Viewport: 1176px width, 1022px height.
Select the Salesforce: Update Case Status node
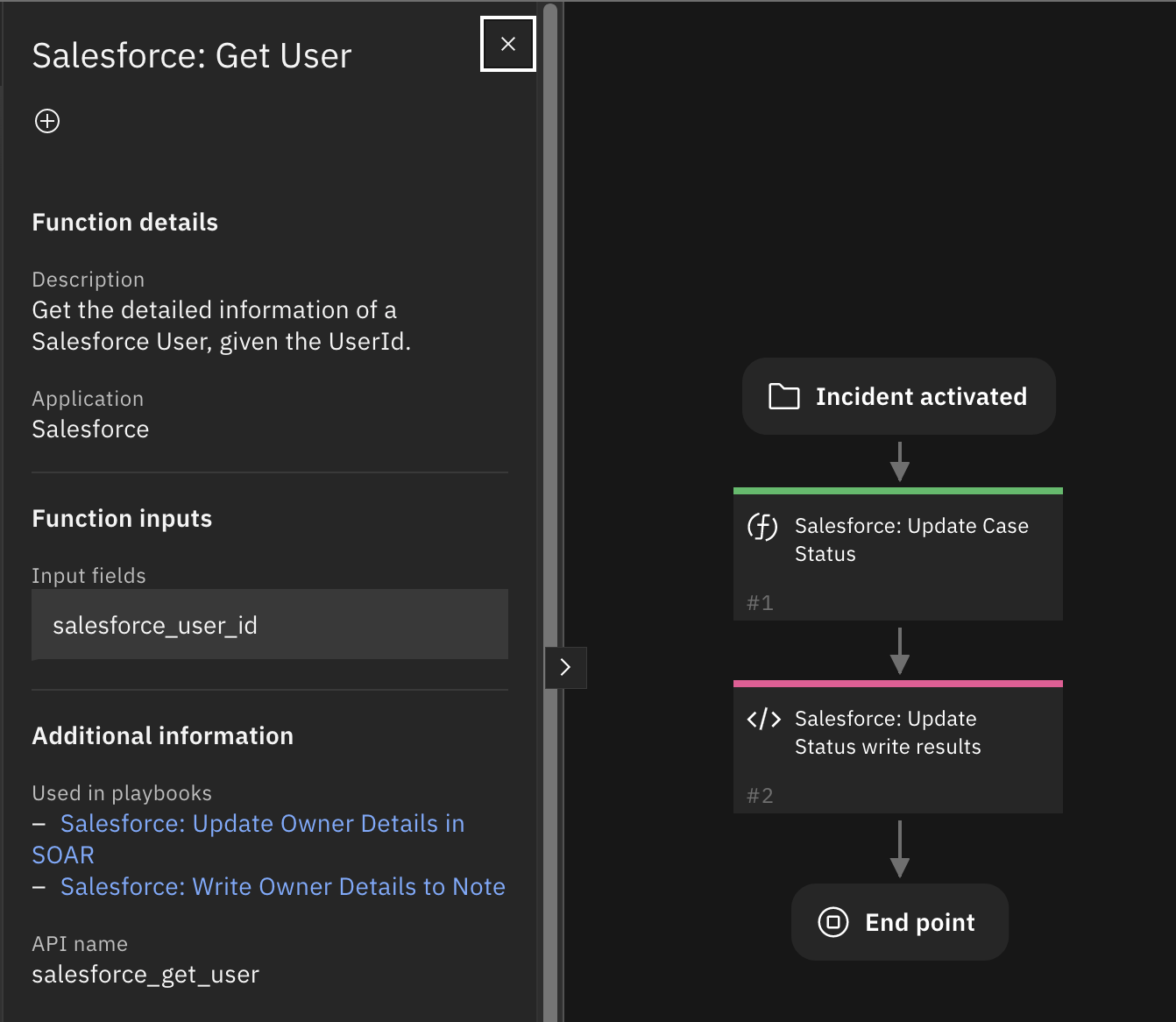pos(898,554)
